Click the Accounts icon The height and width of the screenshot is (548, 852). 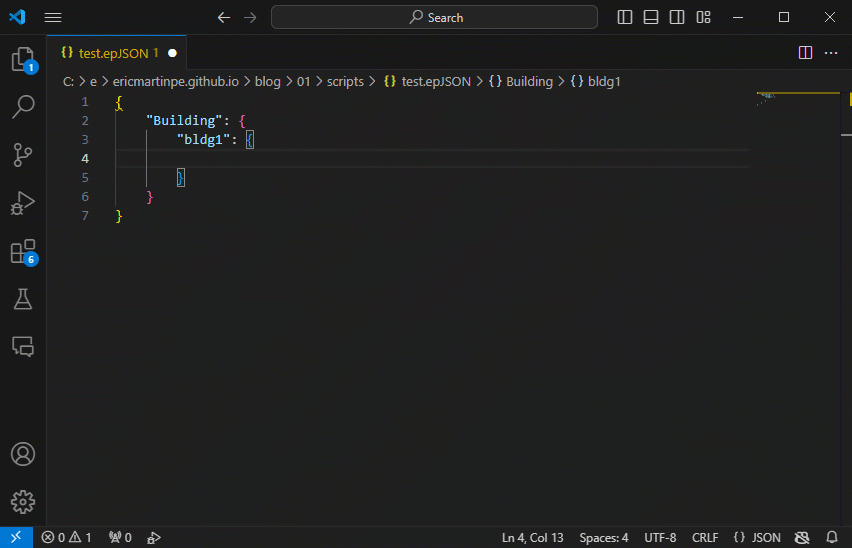click(22, 454)
